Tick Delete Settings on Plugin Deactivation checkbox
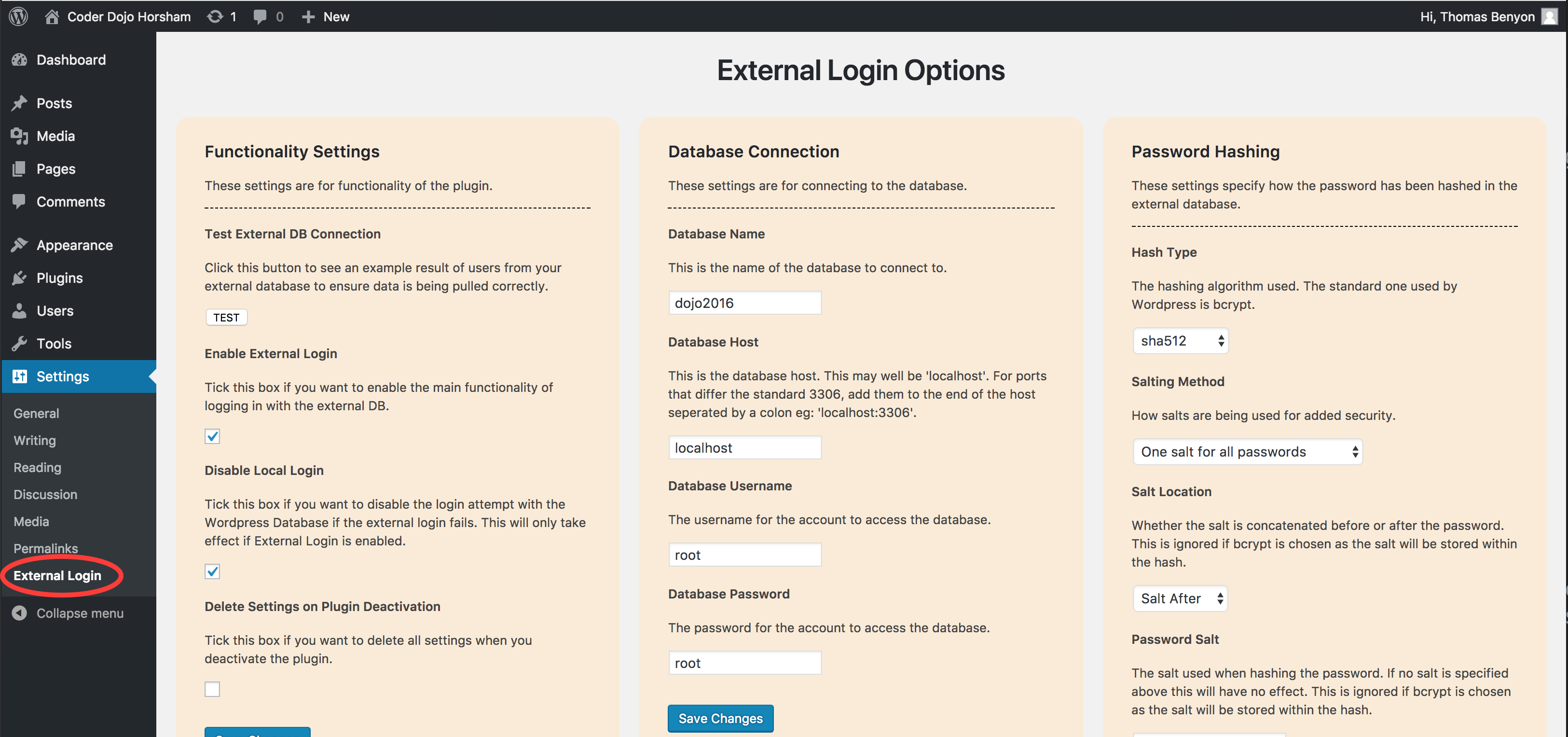Image resolution: width=1568 pixels, height=737 pixels. click(212, 689)
